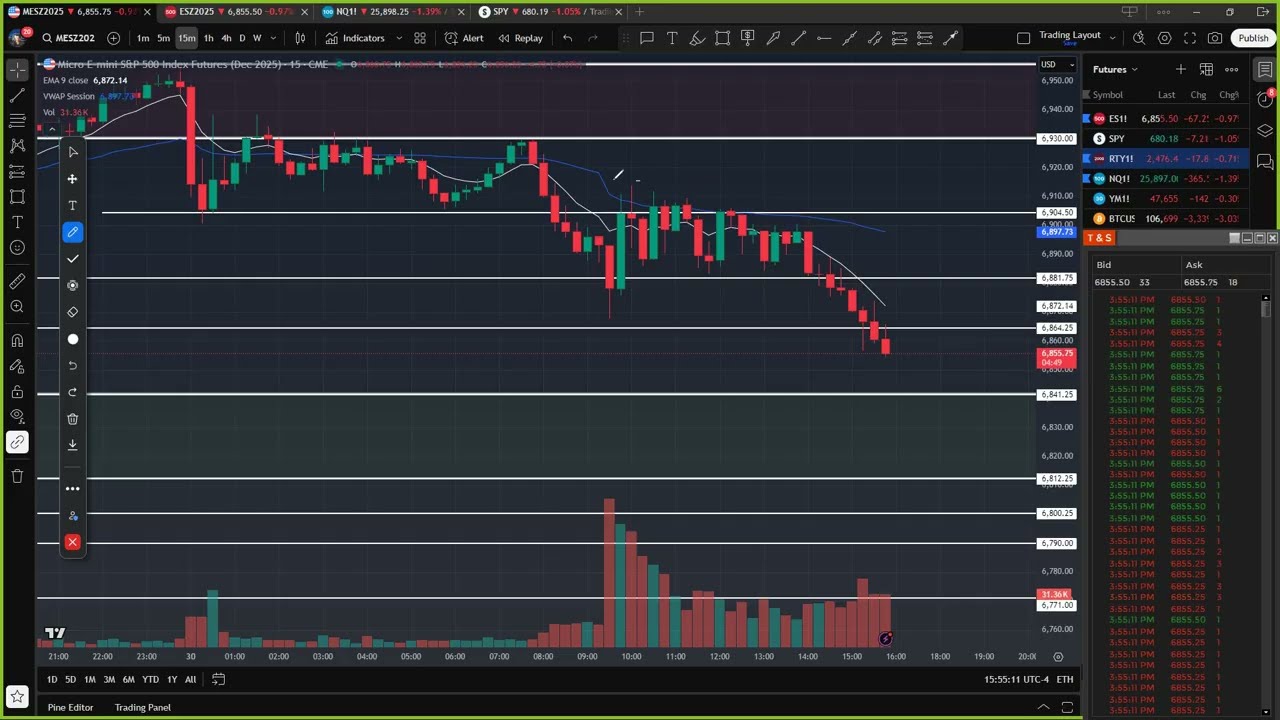Toggle hide all drawings eye icon
1280x720 pixels.
pos(17,416)
